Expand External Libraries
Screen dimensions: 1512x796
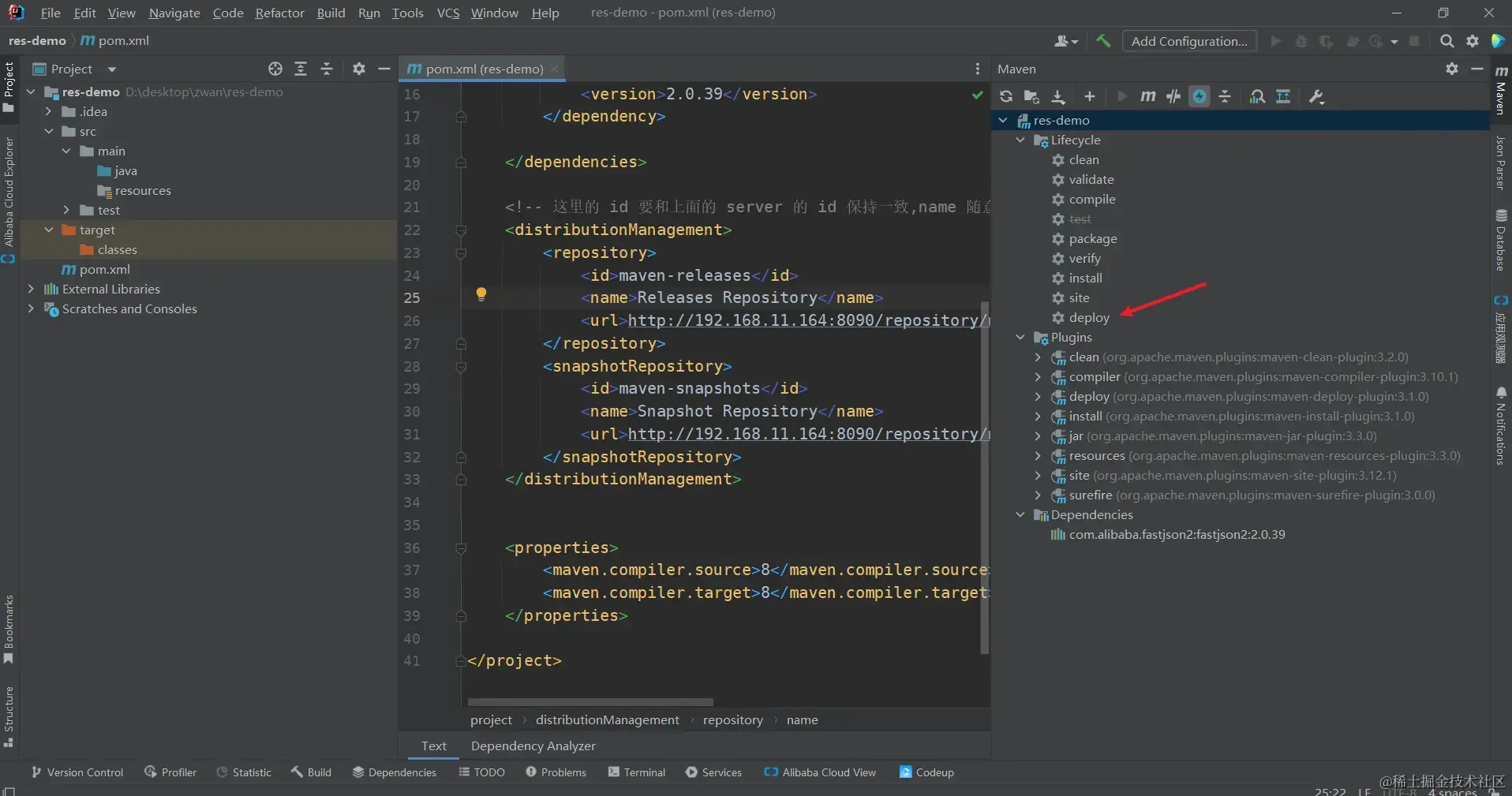[31, 289]
